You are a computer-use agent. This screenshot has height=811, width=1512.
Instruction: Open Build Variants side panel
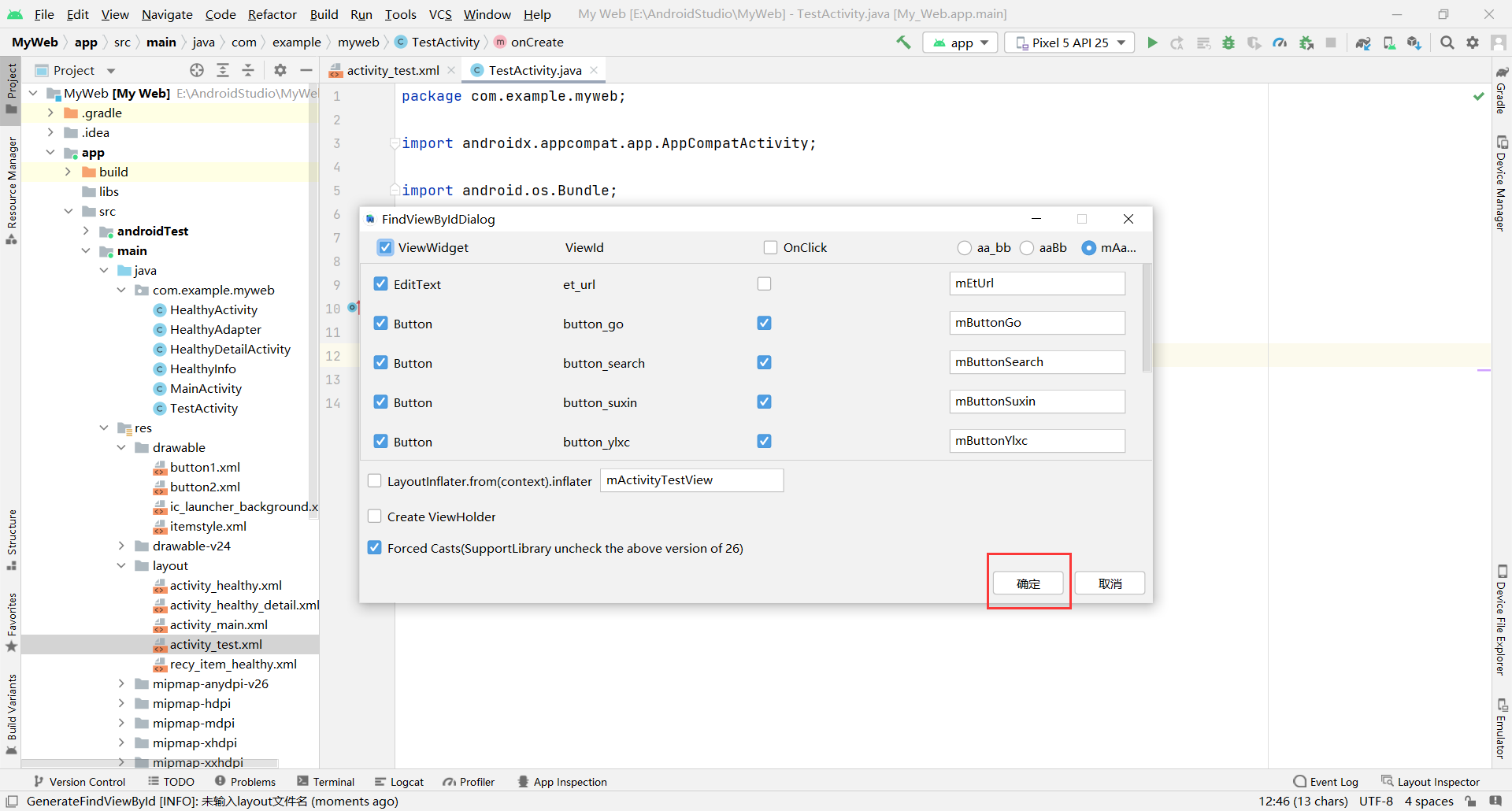pyautogui.click(x=11, y=714)
